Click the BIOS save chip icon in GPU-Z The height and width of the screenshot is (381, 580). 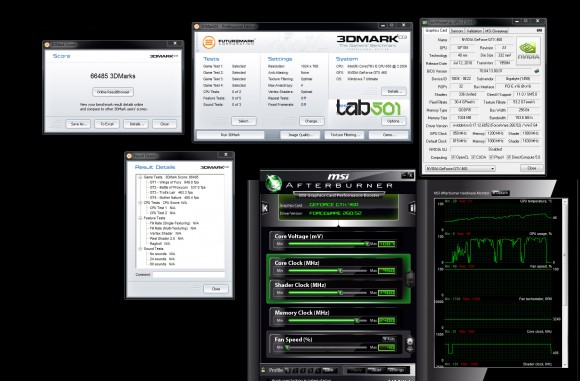537,71
